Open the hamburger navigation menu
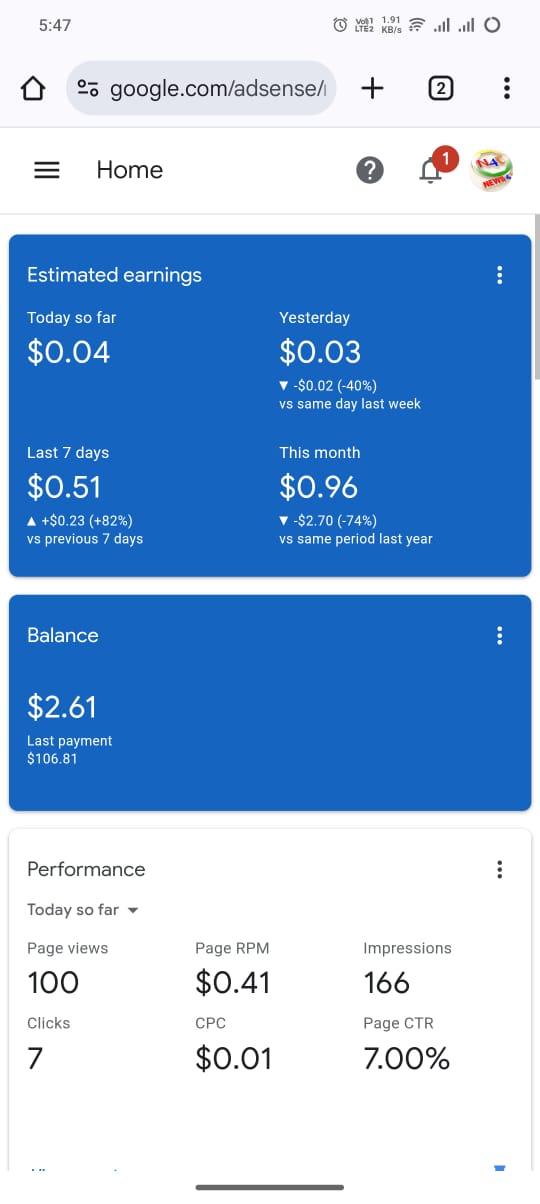540x1204 pixels. [47, 171]
